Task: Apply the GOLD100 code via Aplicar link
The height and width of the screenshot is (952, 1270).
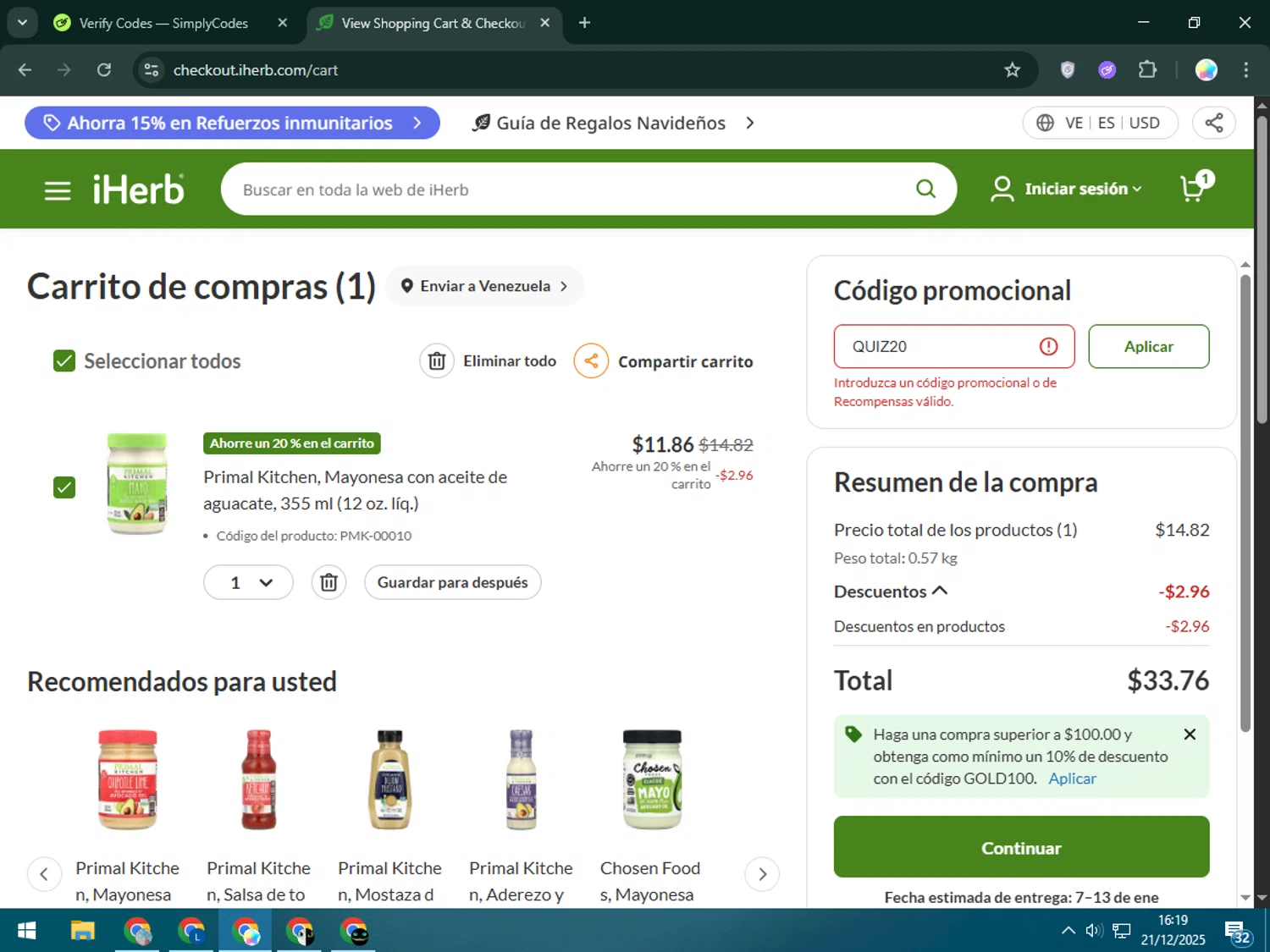Action: (1072, 779)
